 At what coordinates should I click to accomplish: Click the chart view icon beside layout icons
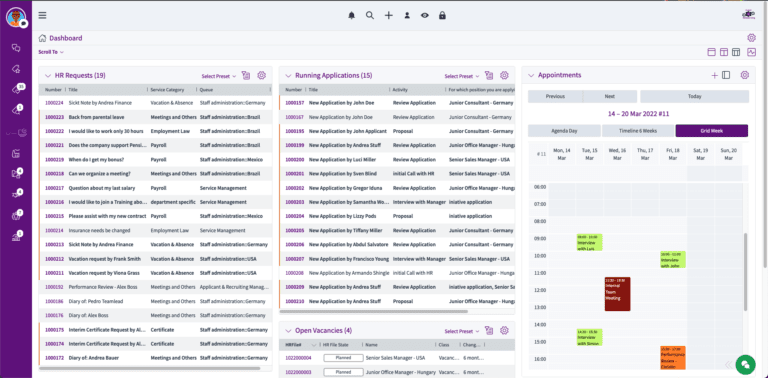(751, 52)
